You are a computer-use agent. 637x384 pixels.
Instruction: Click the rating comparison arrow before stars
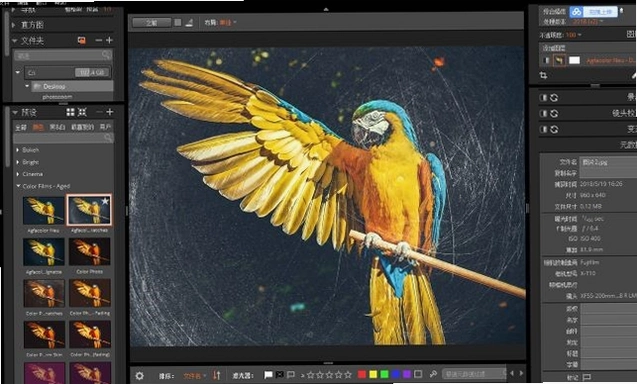tap(303, 375)
